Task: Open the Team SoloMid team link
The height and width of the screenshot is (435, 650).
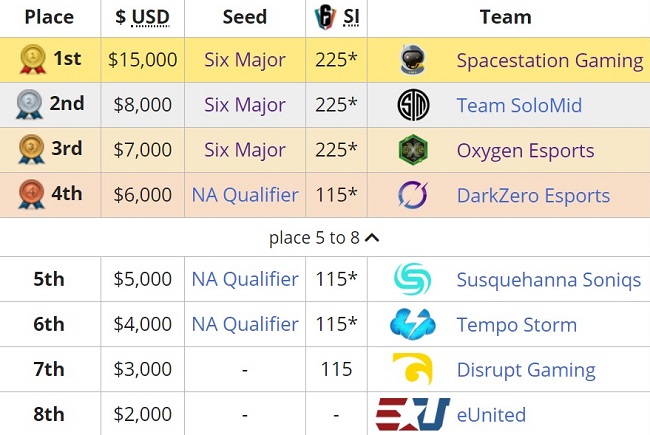Action: pyautogui.click(x=519, y=105)
